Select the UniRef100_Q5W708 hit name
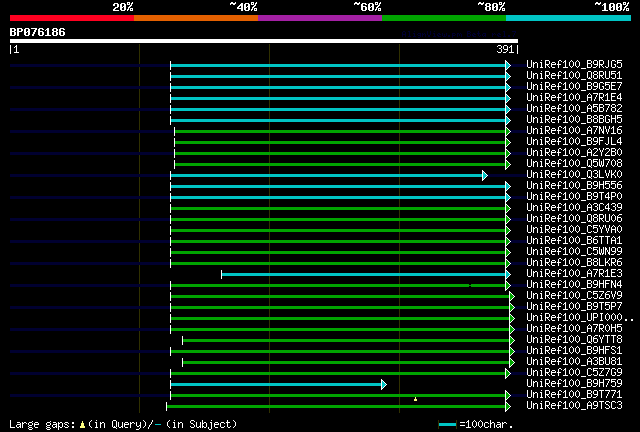 [574, 164]
